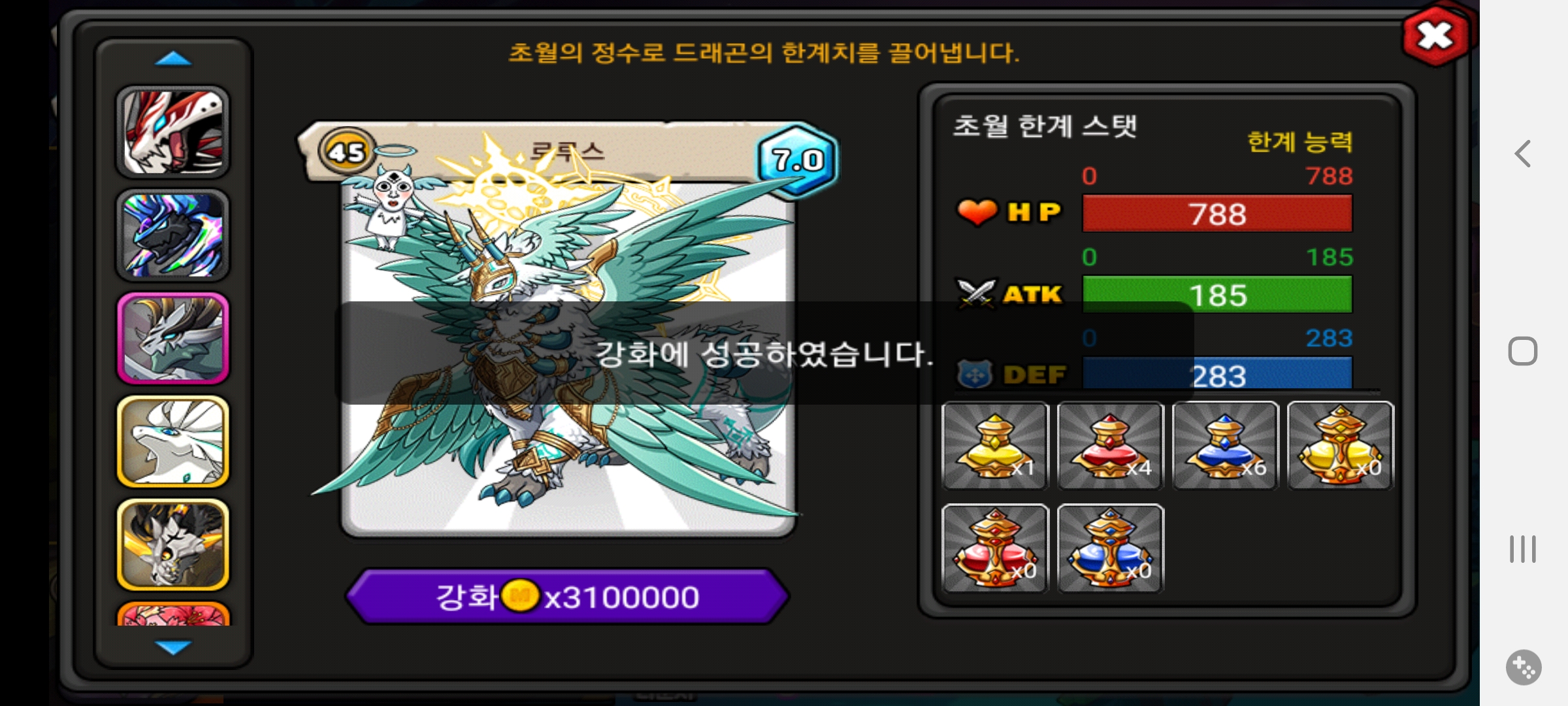Choose the dark horned dragon gold portrait
Image resolution: width=1568 pixels, height=706 pixels.
(x=173, y=545)
